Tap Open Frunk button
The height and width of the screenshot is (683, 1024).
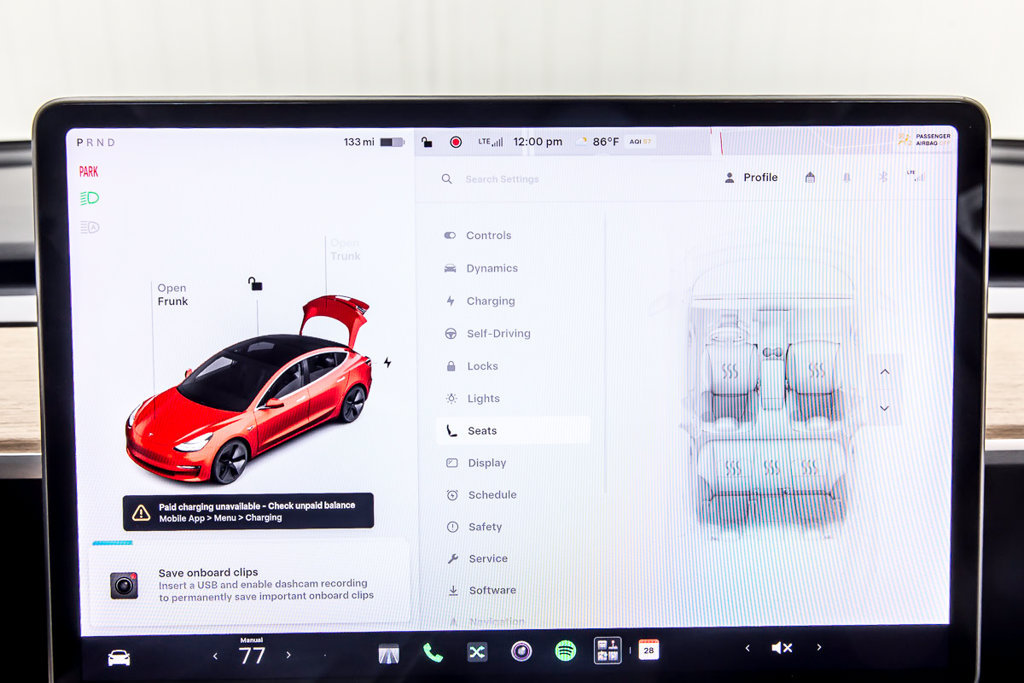coord(172,294)
